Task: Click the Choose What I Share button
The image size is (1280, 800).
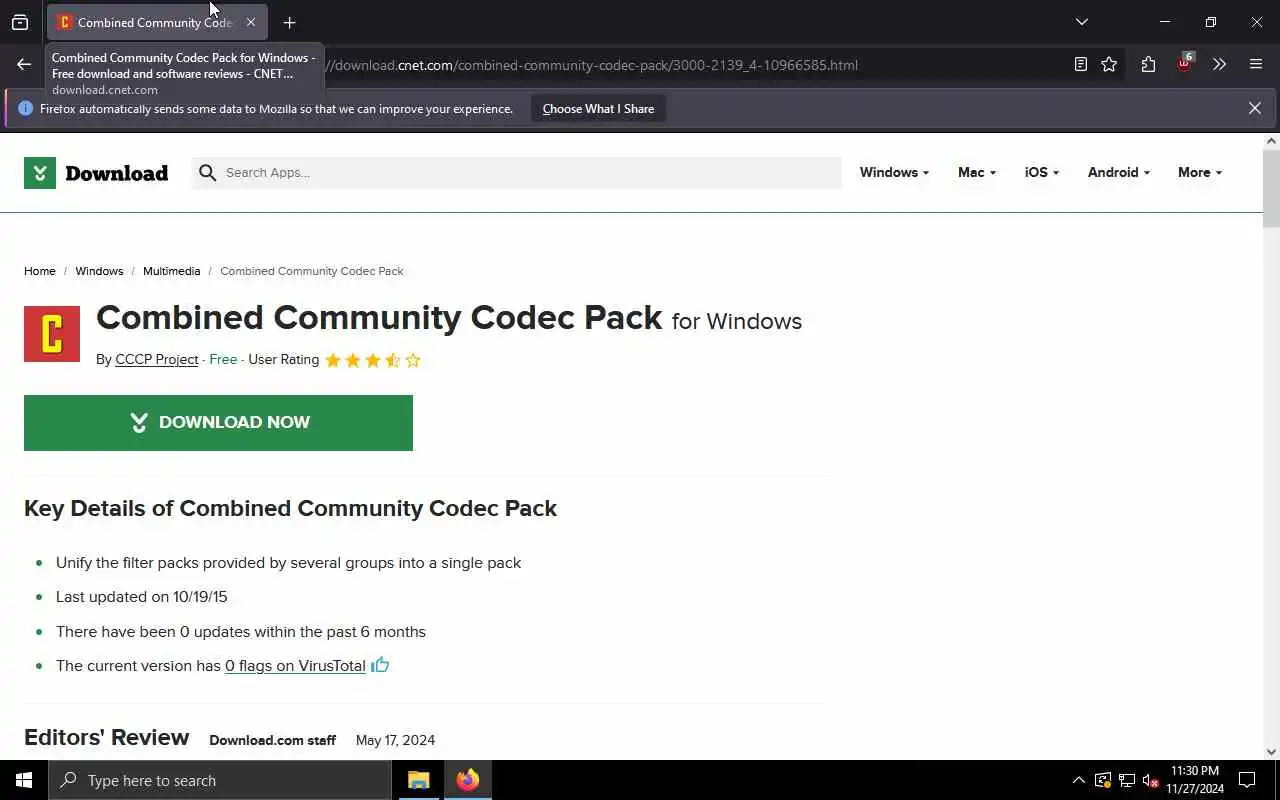Action: click(598, 109)
